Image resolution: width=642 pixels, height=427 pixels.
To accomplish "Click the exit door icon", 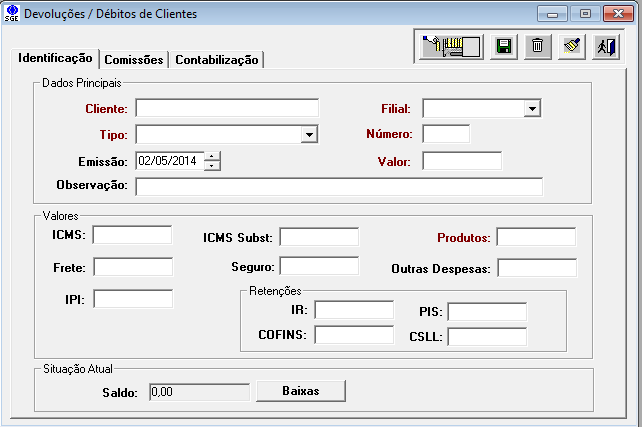I will coord(605,46).
